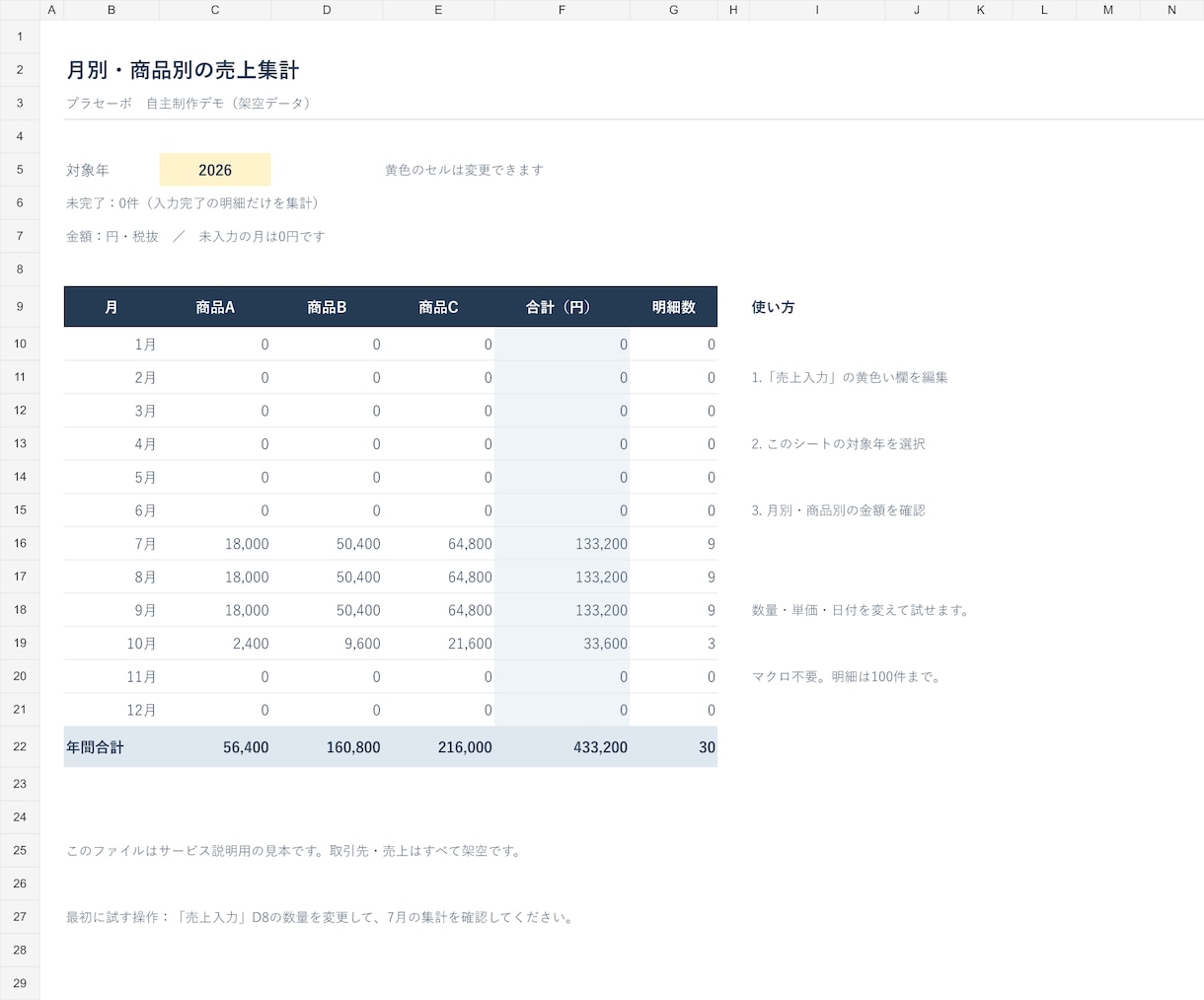Click the 商品C column header
The height and width of the screenshot is (1000, 1204).
click(x=438, y=307)
